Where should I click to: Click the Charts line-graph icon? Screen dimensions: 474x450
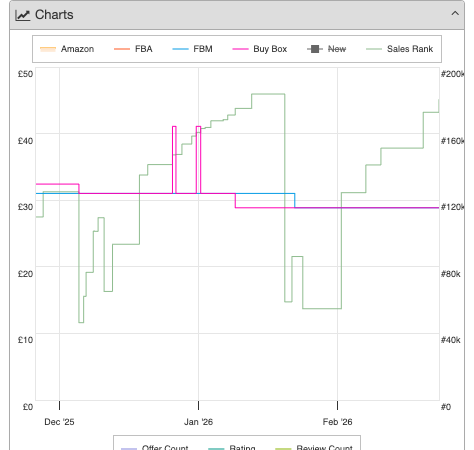pyautogui.click(x=23, y=15)
